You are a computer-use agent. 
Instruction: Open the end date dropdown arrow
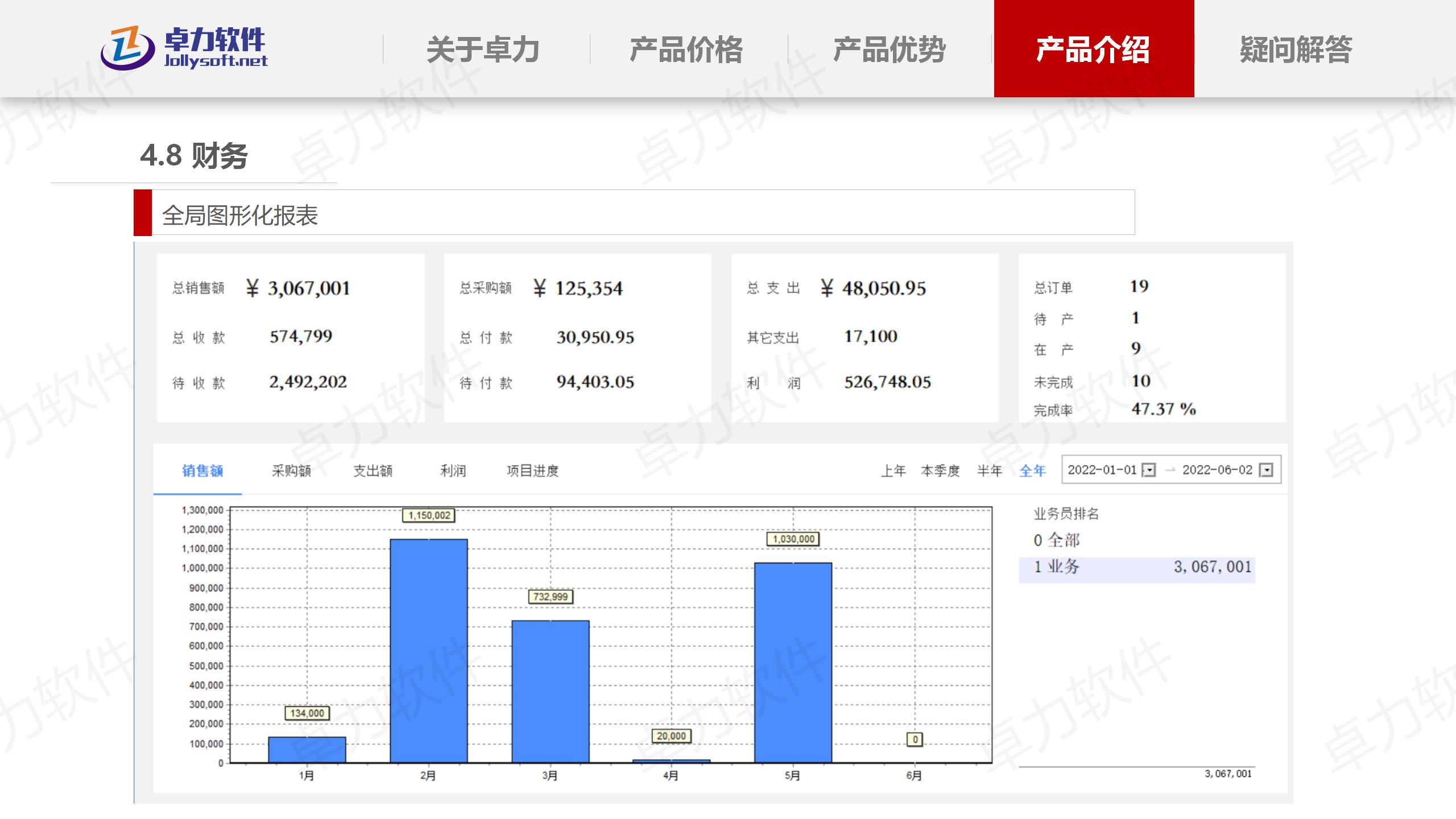pyautogui.click(x=1266, y=470)
